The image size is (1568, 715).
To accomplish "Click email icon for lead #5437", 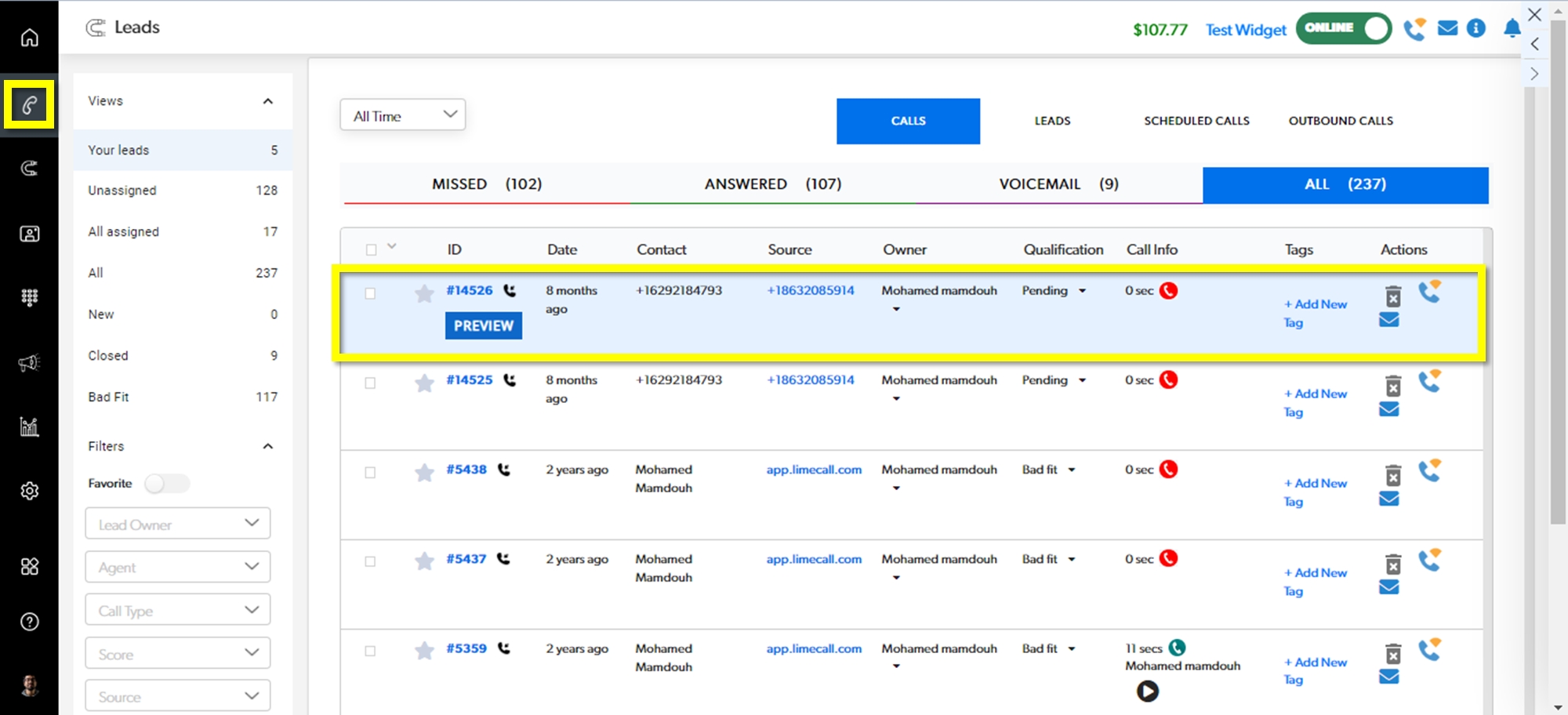I will (x=1388, y=587).
